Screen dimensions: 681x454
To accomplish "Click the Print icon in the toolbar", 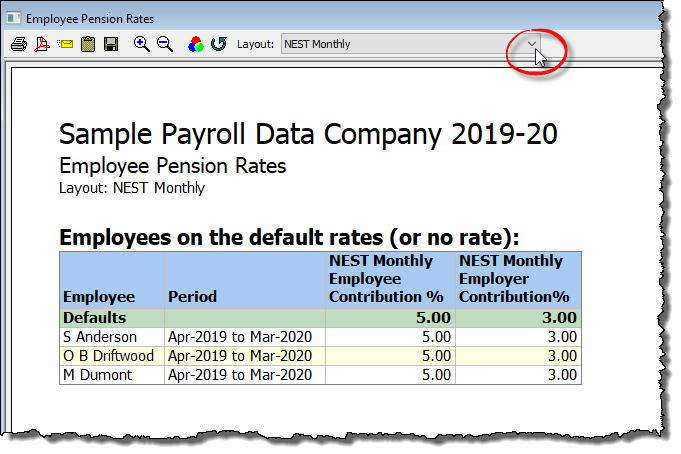I will (x=19, y=44).
